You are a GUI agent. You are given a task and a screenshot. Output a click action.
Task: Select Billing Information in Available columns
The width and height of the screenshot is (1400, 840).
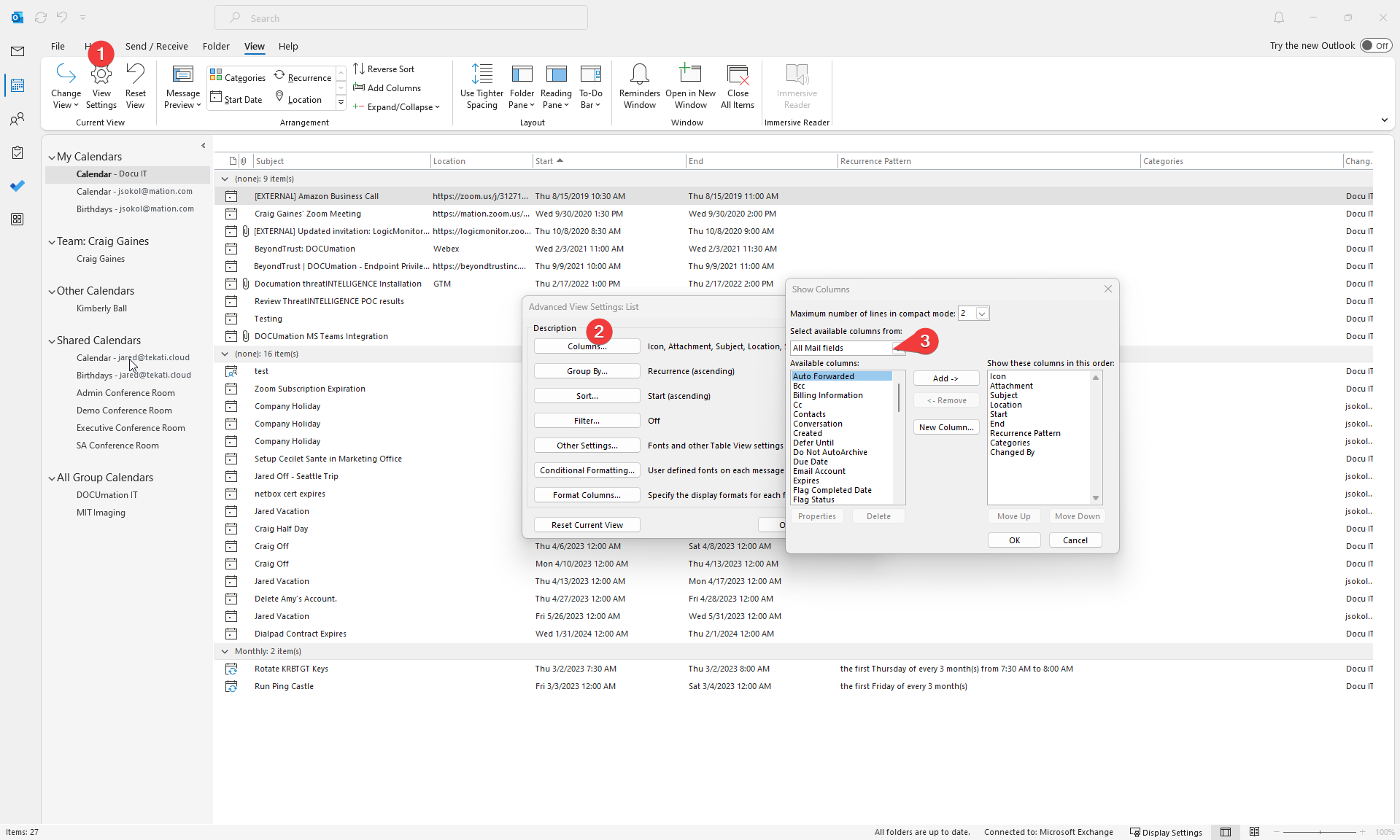pos(828,395)
